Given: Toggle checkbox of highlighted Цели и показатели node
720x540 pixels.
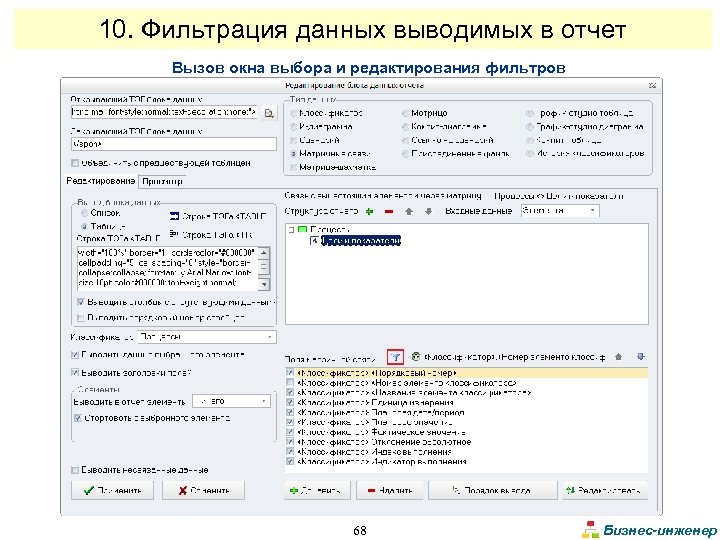Looking at the screenshot, I should point(315,241).
